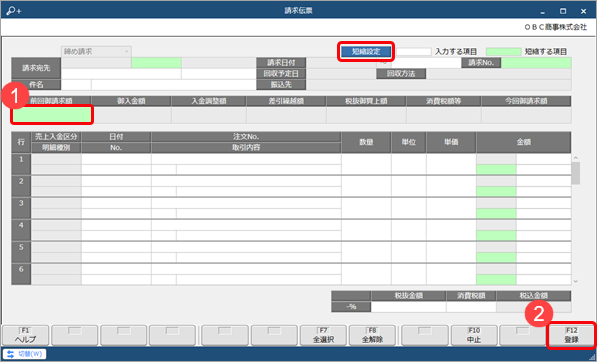597x362 pixels.
Task: Click the 注文No. column header
Action: coord(246,137)
